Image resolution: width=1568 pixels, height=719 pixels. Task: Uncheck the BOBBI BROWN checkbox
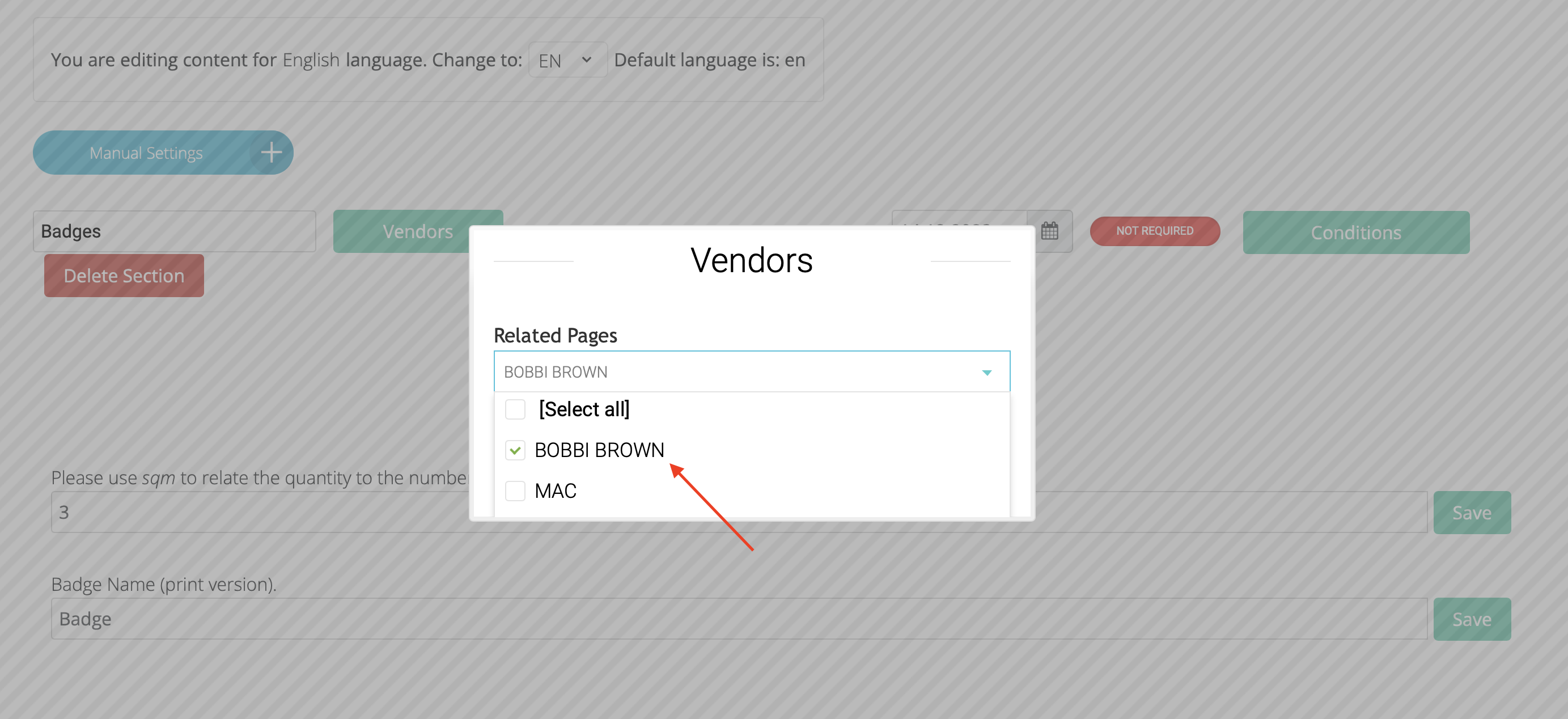pyautogui.click(x=515, y=450)
